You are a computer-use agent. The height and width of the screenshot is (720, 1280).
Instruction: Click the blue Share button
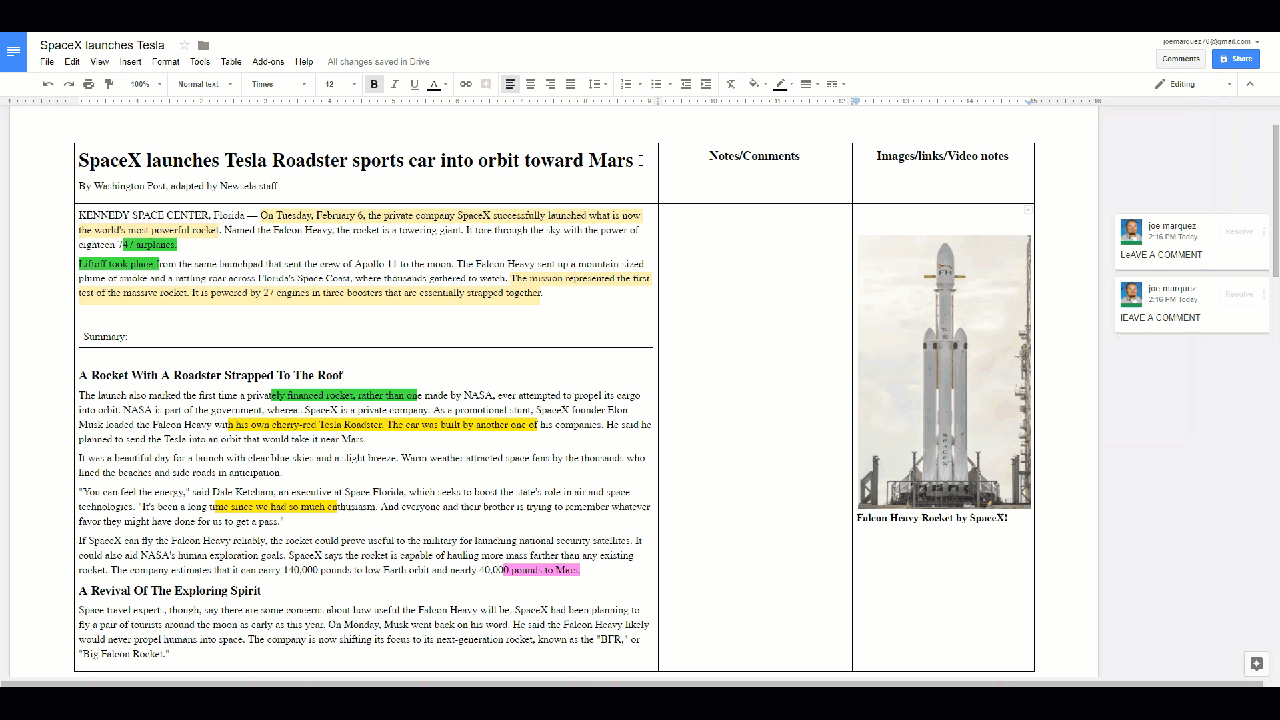[x=1236, y=59]
